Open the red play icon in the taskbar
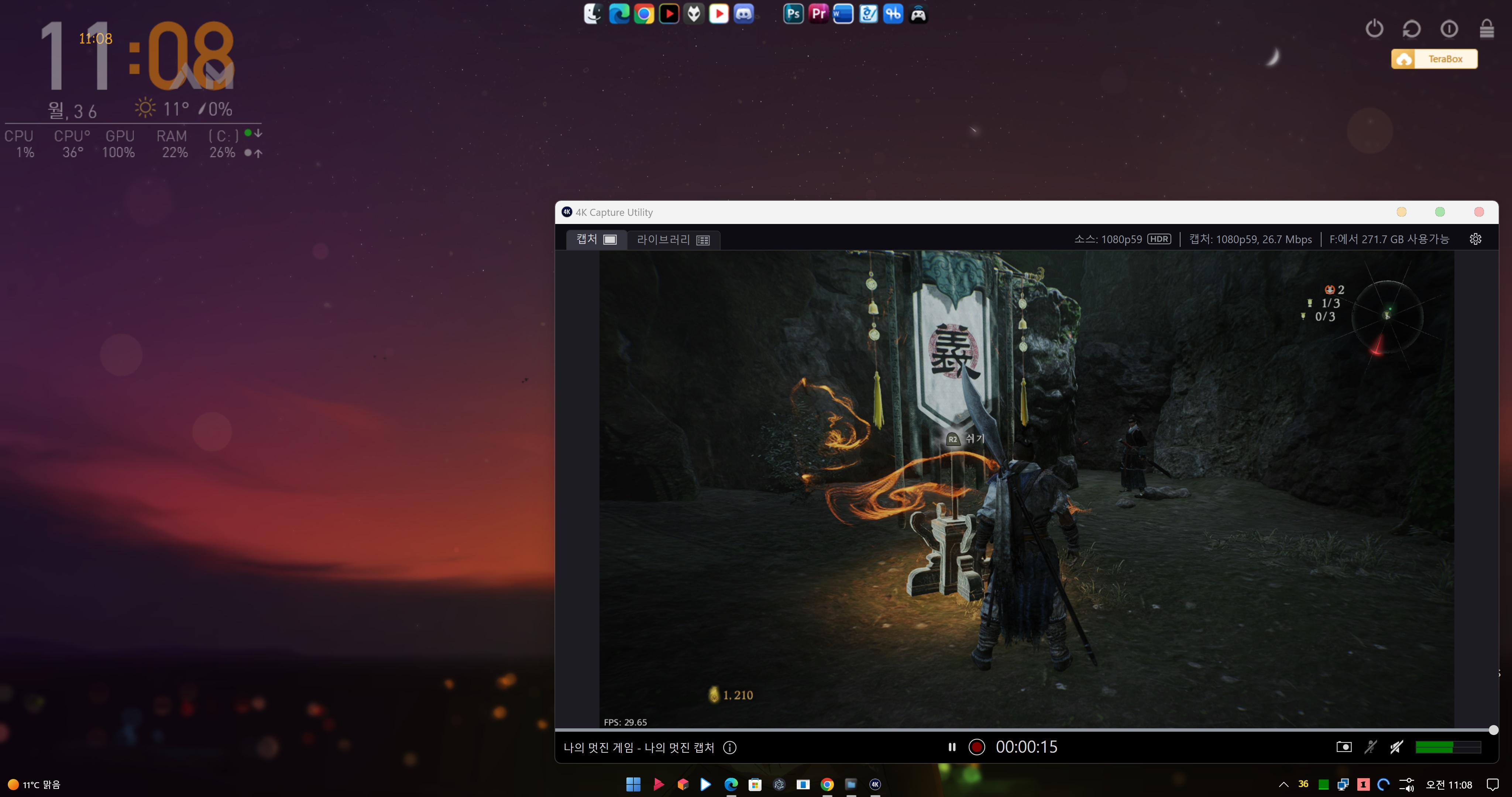The height and width of the screenshot is (797, 1512). coord(658,784)
